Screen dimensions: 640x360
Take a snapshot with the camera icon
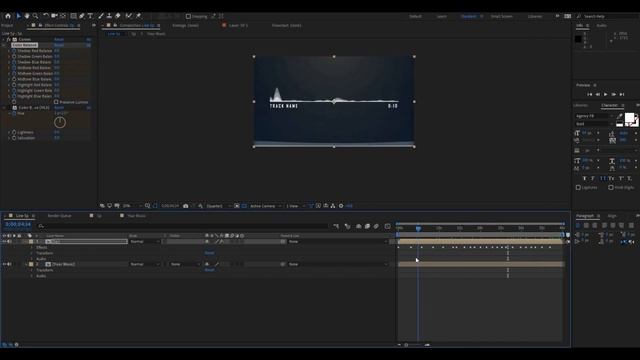pyautogui.click(x=186, y=206)
